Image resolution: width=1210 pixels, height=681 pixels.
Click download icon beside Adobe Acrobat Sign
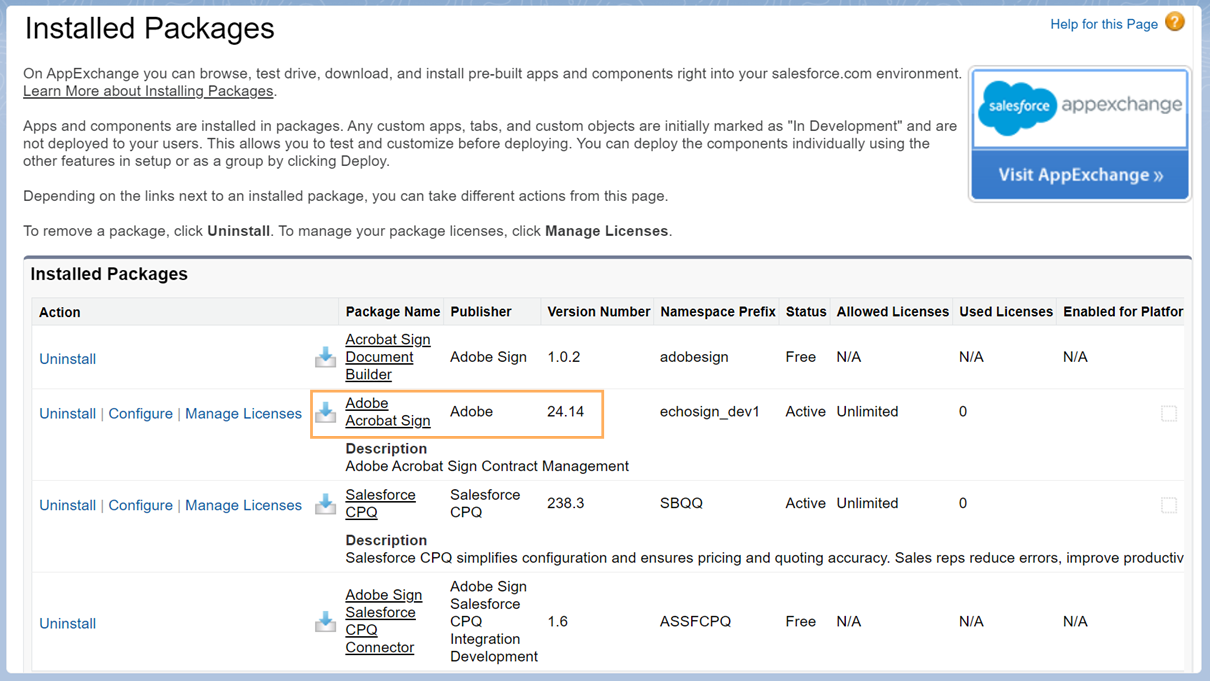point(325,411)
